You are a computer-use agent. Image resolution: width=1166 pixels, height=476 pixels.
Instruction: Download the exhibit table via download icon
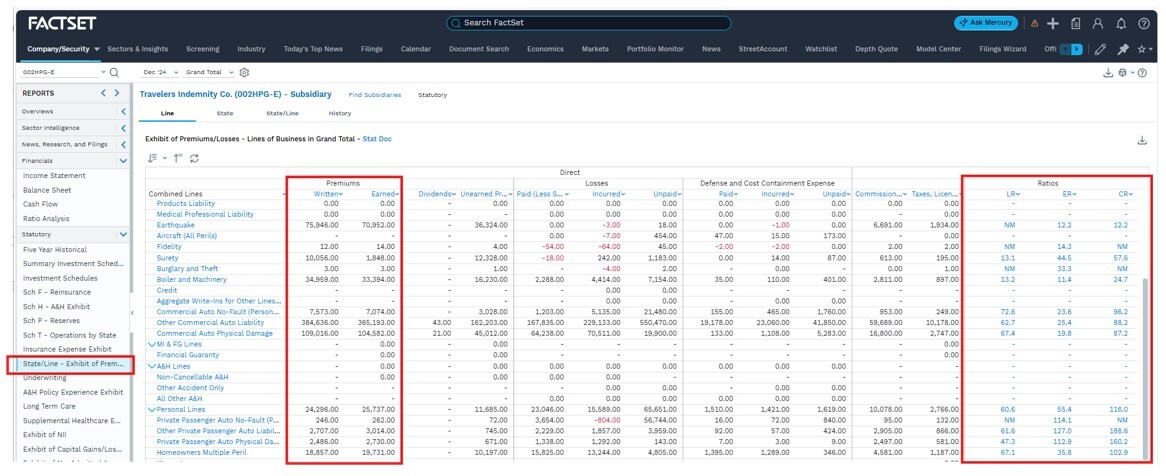pos(1142,141)
